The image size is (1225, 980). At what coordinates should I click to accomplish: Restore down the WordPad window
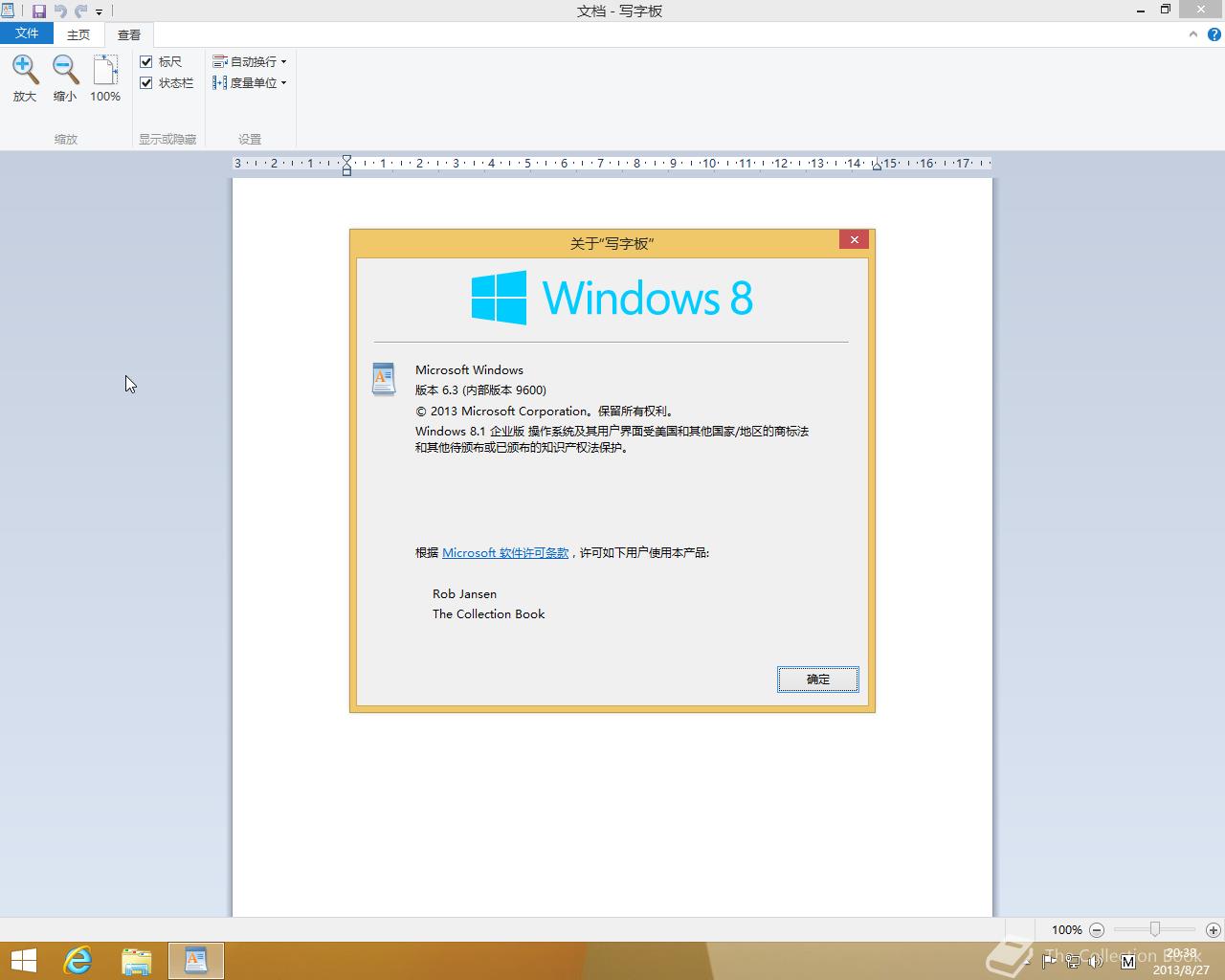(x=1166, y=11)
